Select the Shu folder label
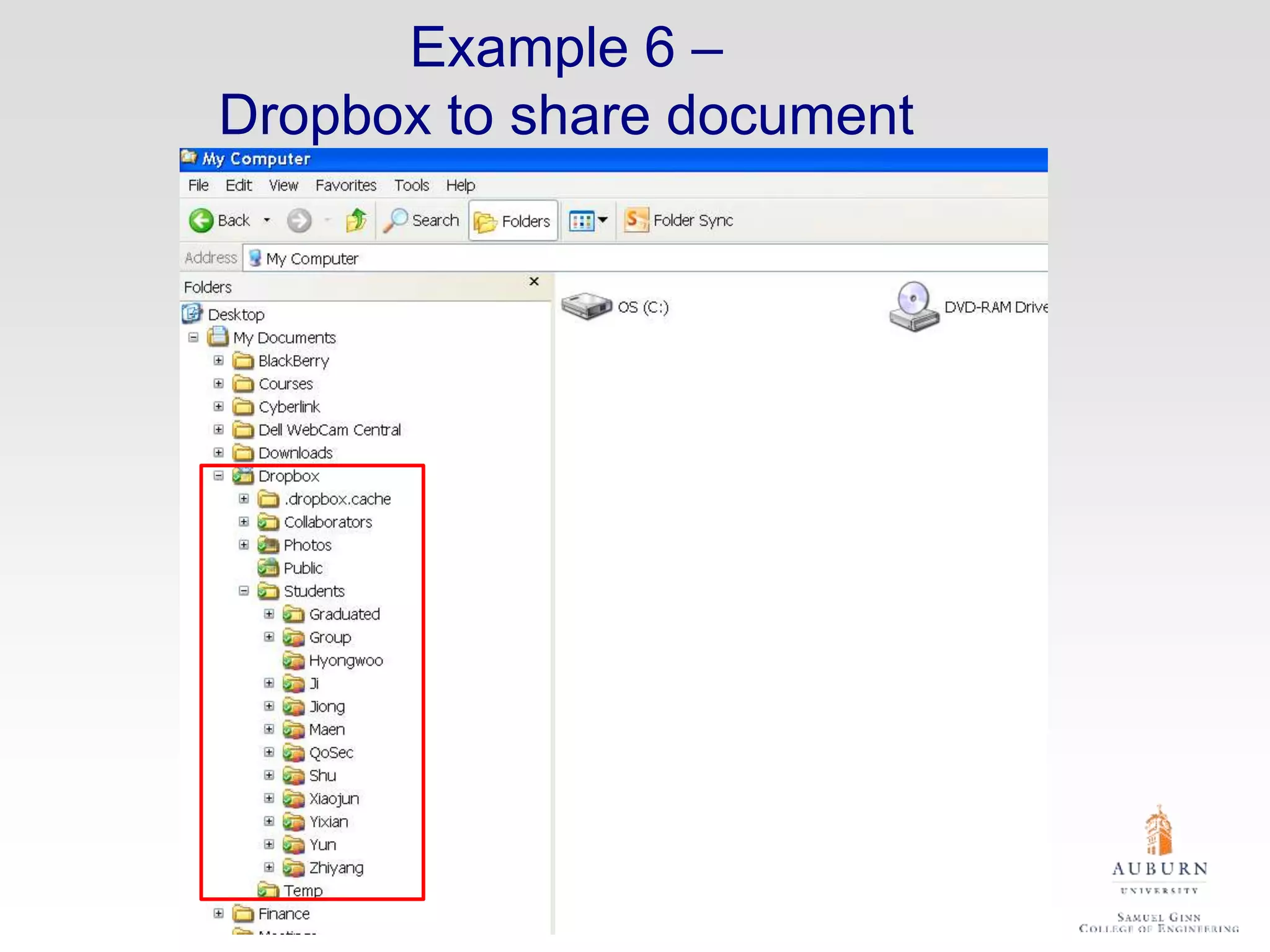 tap(322, 776)
